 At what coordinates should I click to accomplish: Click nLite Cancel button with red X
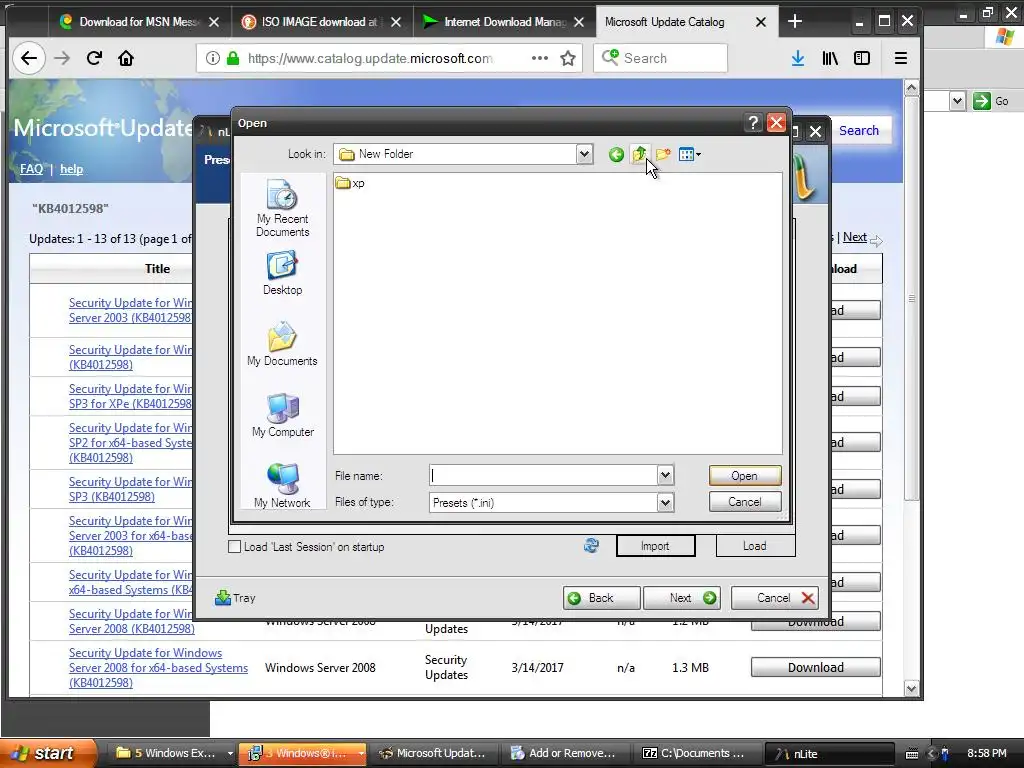coord(775,598)
